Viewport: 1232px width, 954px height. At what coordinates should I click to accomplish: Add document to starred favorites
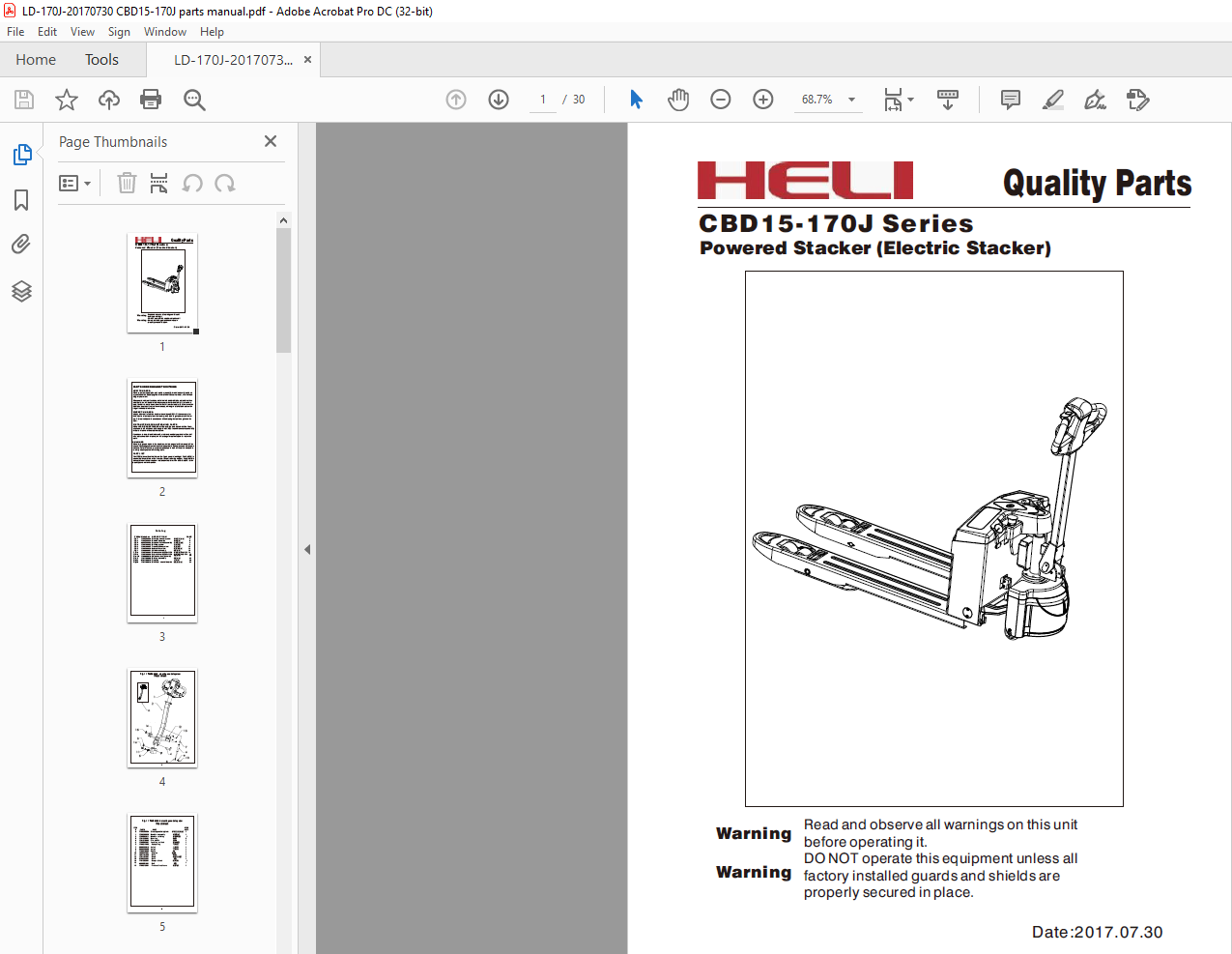(67, 100)
